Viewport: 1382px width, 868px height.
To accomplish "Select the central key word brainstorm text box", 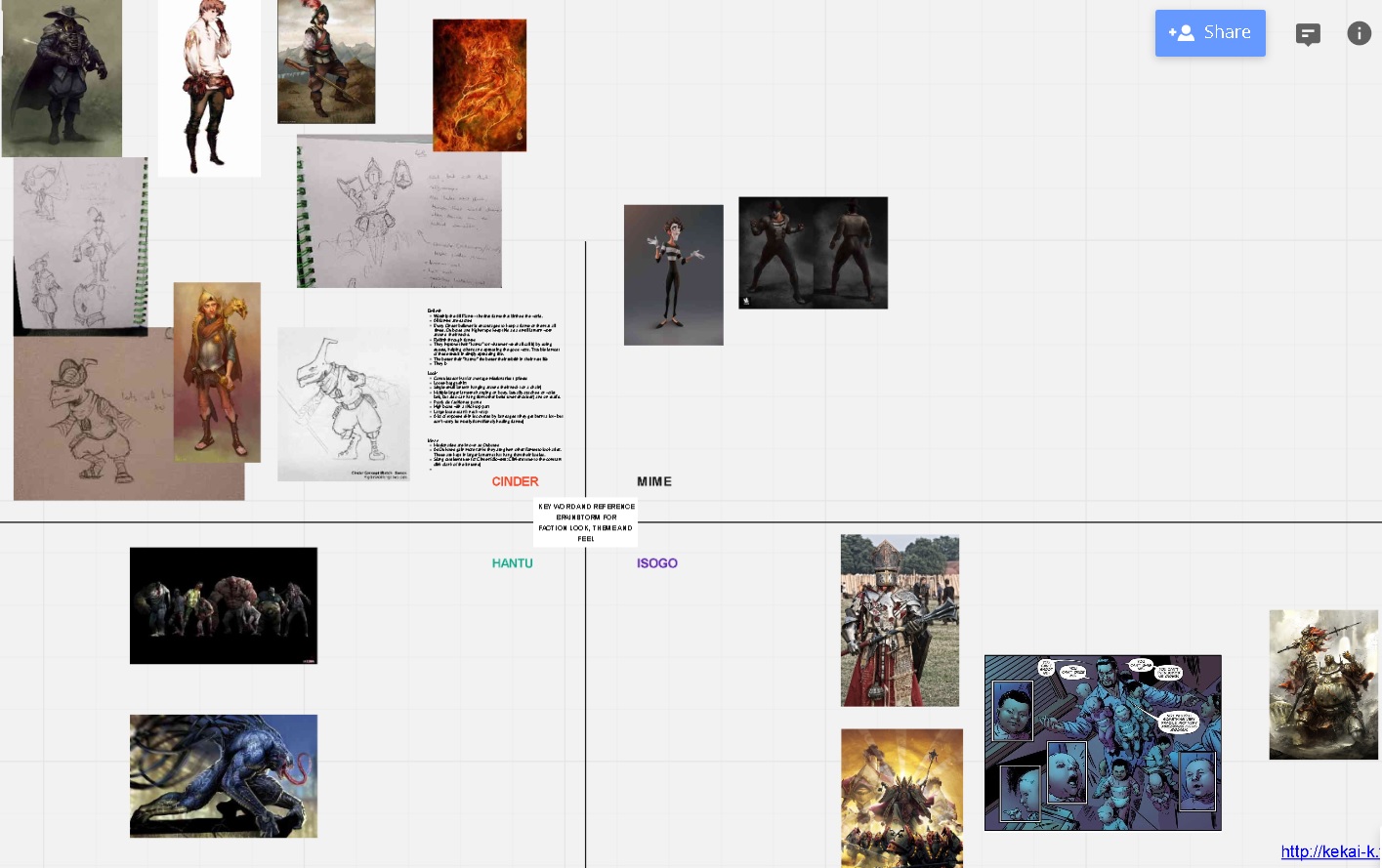I will [x=586, y=521].
